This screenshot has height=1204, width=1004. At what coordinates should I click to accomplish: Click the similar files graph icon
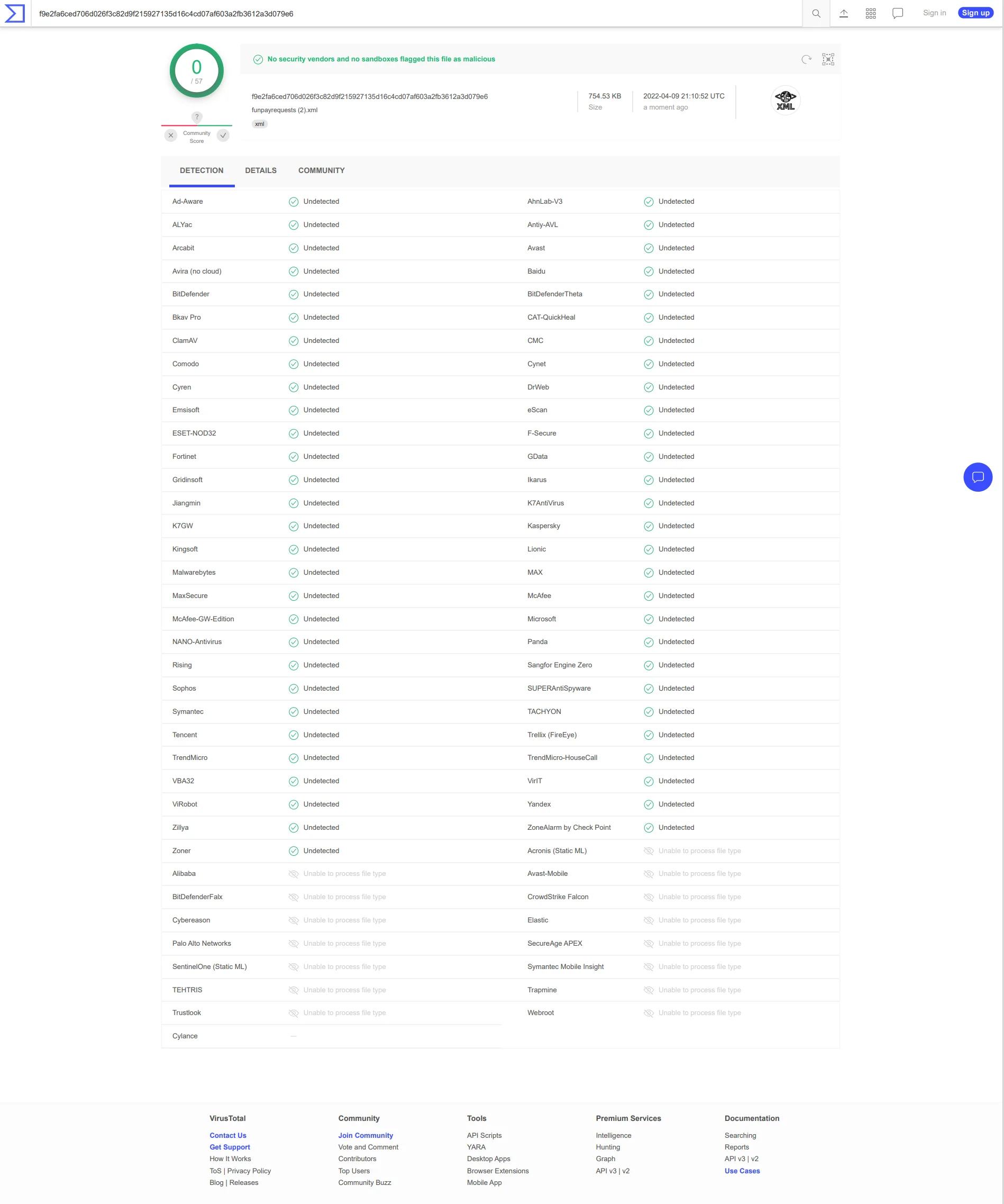tap(828, 59)
